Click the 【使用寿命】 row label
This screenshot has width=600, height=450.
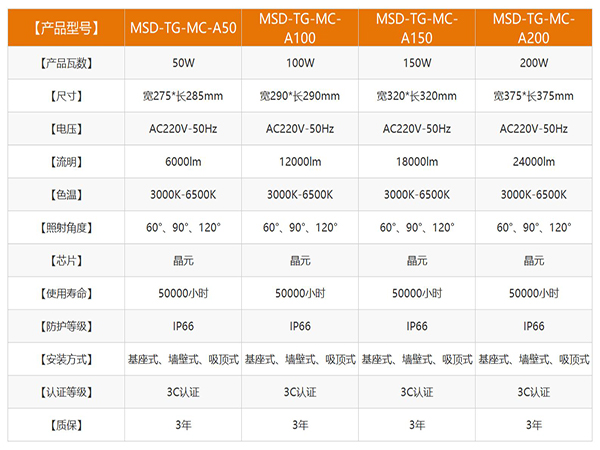click(x=66, y=293)
